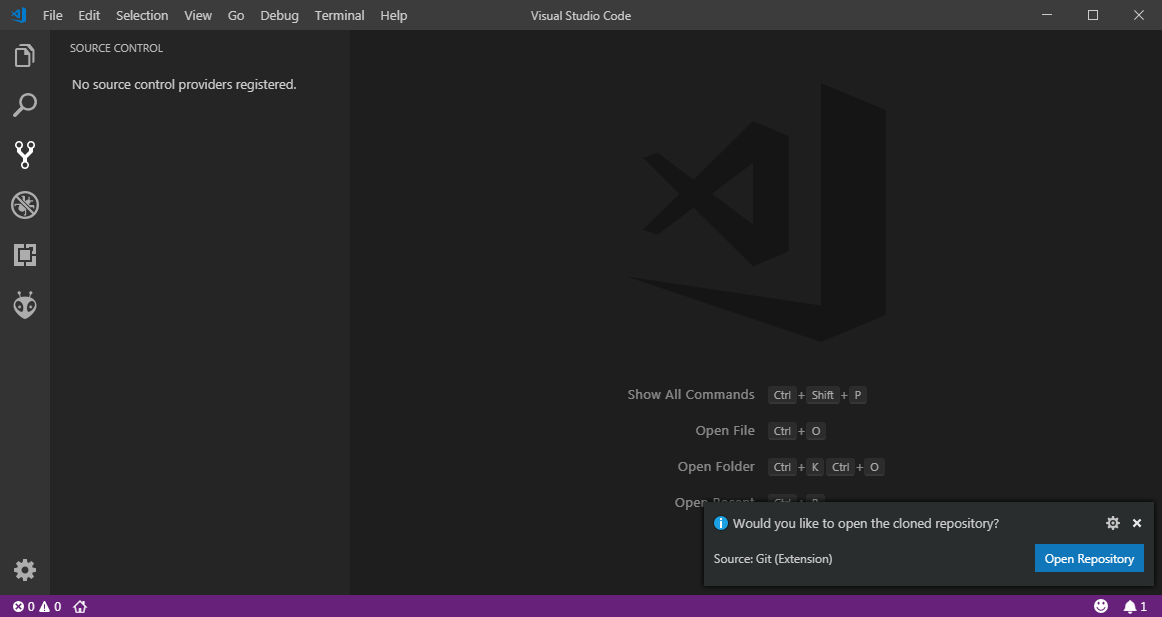Open the Edit menu
The image size is (1162, 617).
(89, 15)
